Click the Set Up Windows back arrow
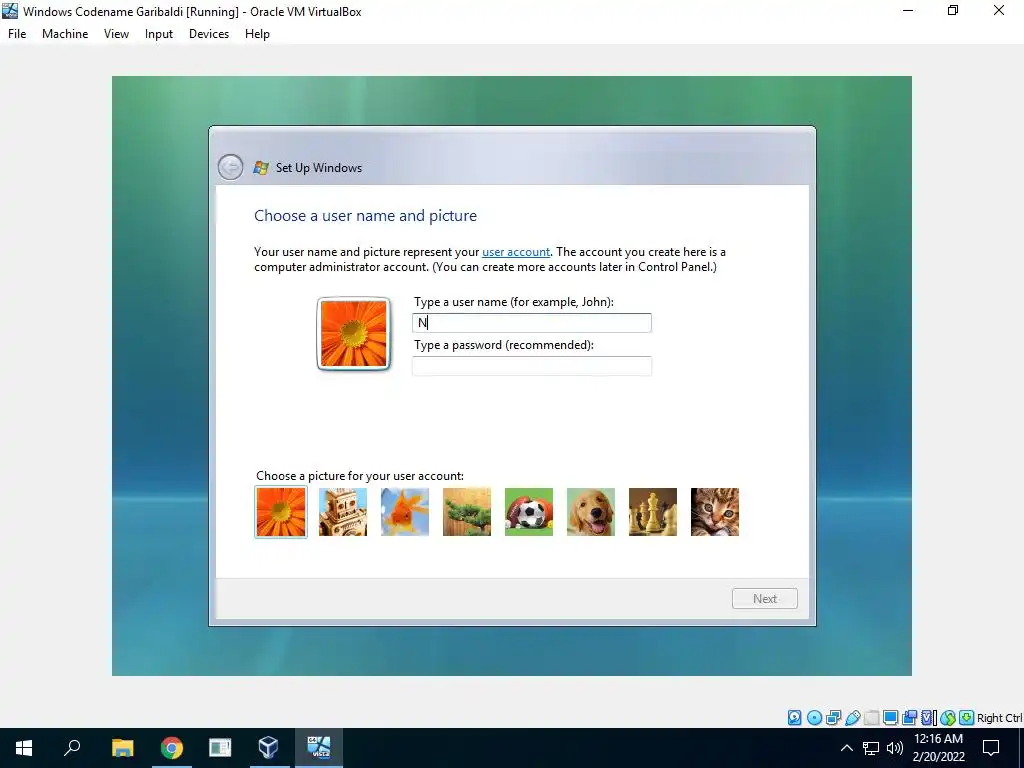Image resolution: width=1024 pixels, height=768 pixels. pos(230,167)
